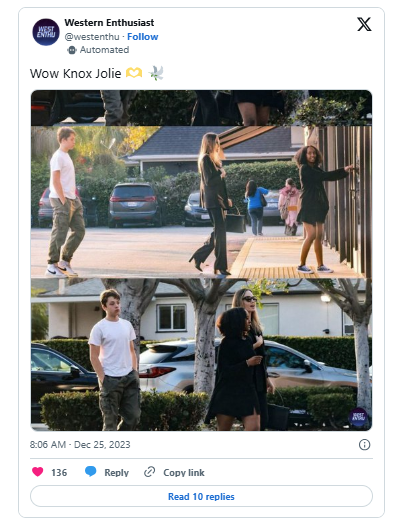The width and height of the screenshot is (393, 531).
Task: Open Western Enthusiast display name
Action: click(109, 23)
